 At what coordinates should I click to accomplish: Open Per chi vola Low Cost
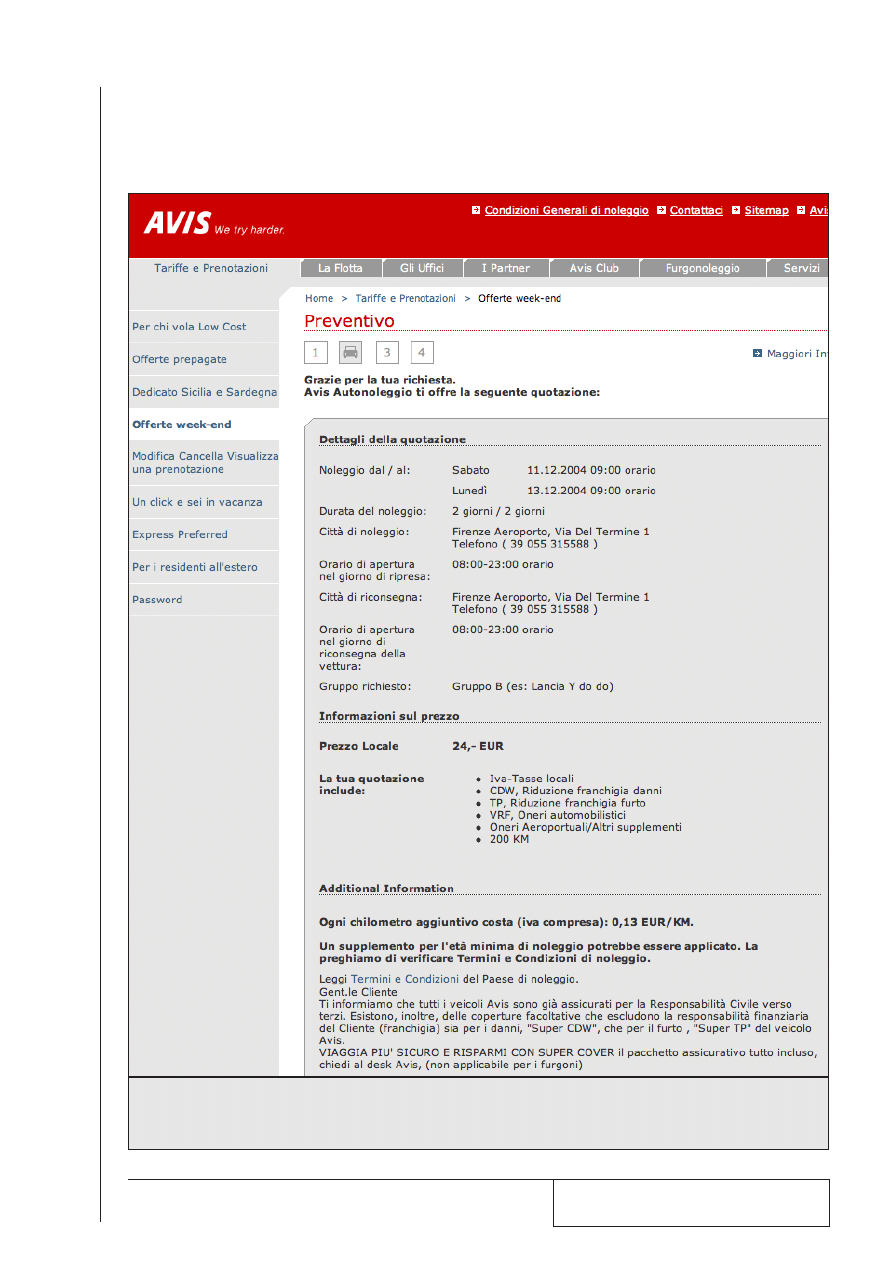pos(189,327)
